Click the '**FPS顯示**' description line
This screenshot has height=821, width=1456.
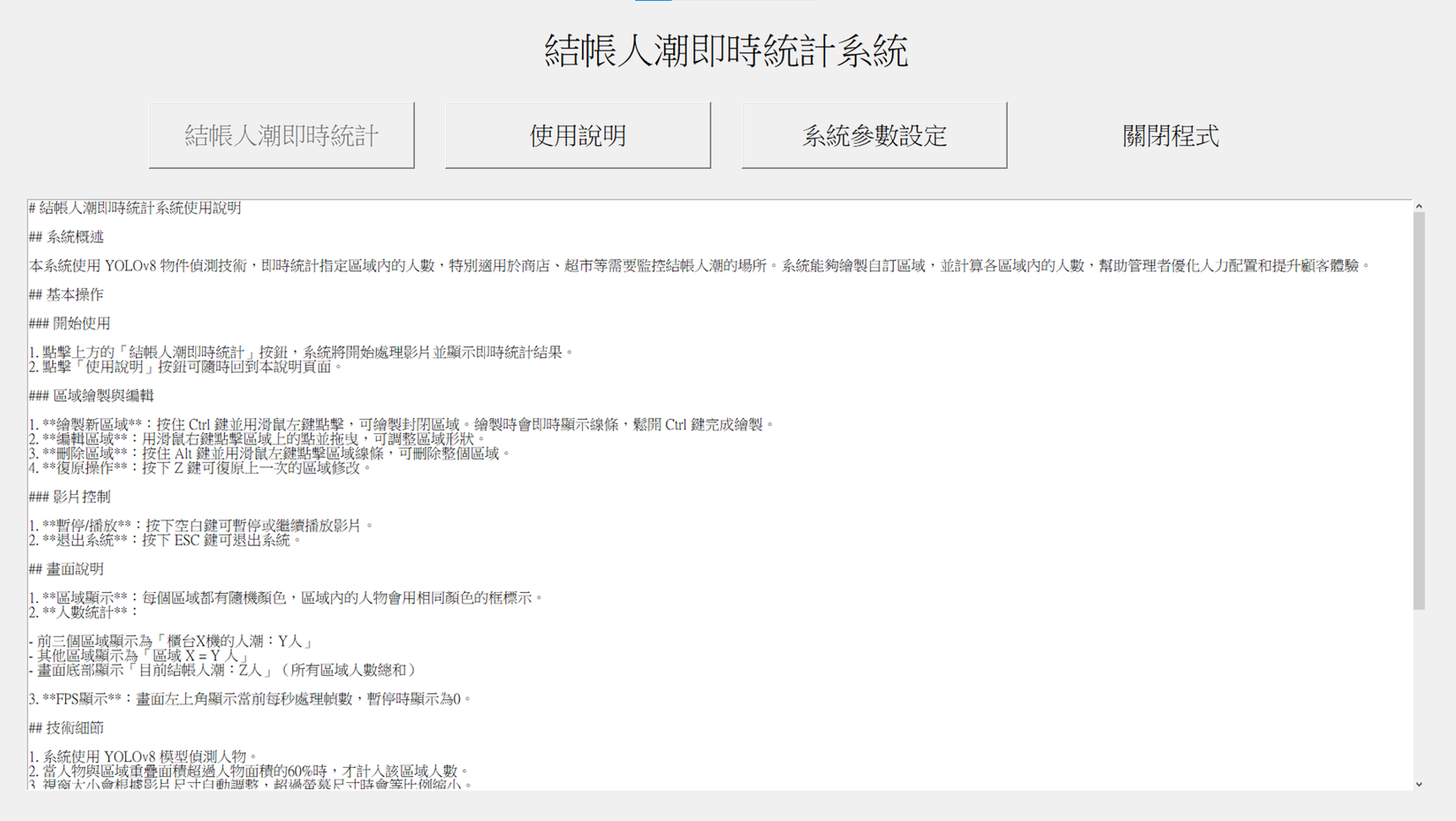point(249,699)
